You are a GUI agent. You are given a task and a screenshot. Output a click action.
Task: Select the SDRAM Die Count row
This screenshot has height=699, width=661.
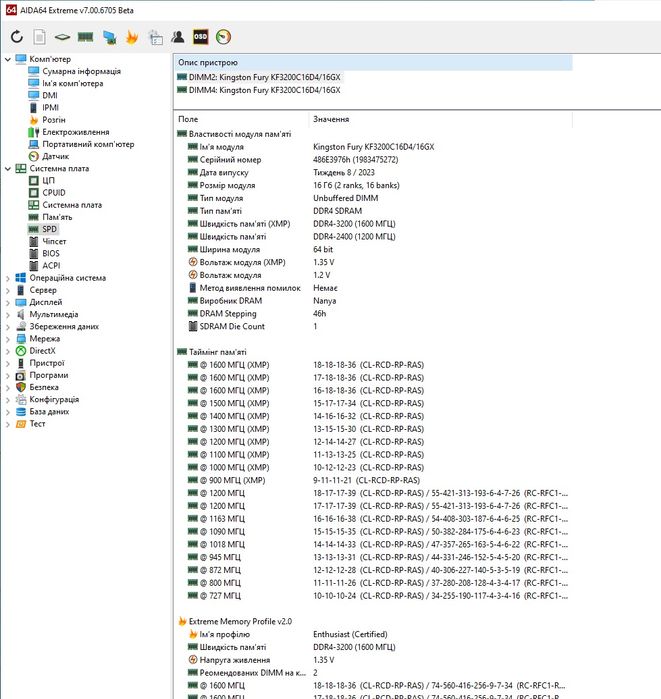pos(372,326)
